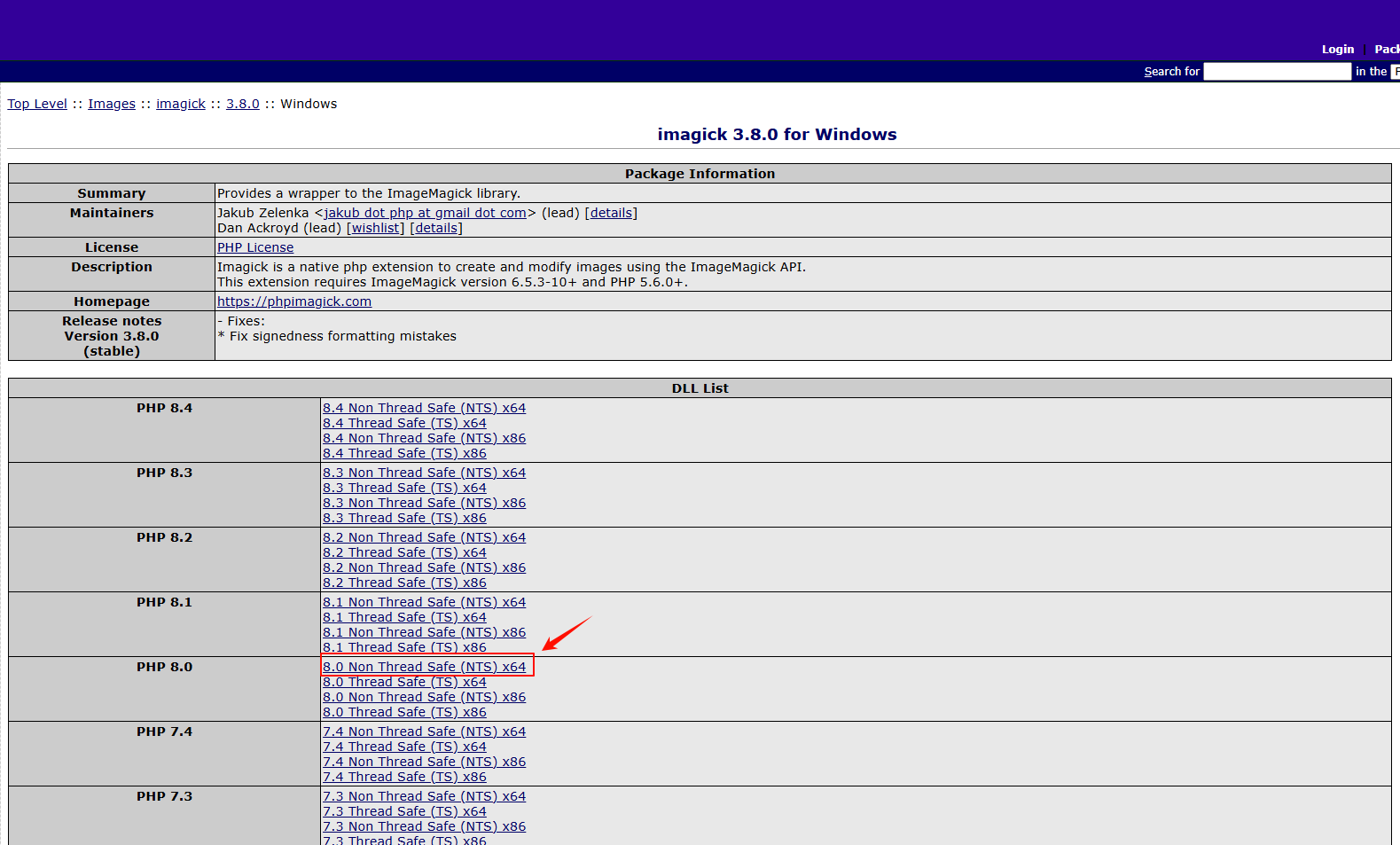Open the Login link
This screenshot has height=845, width=1400.
(x=1337, y=49)
